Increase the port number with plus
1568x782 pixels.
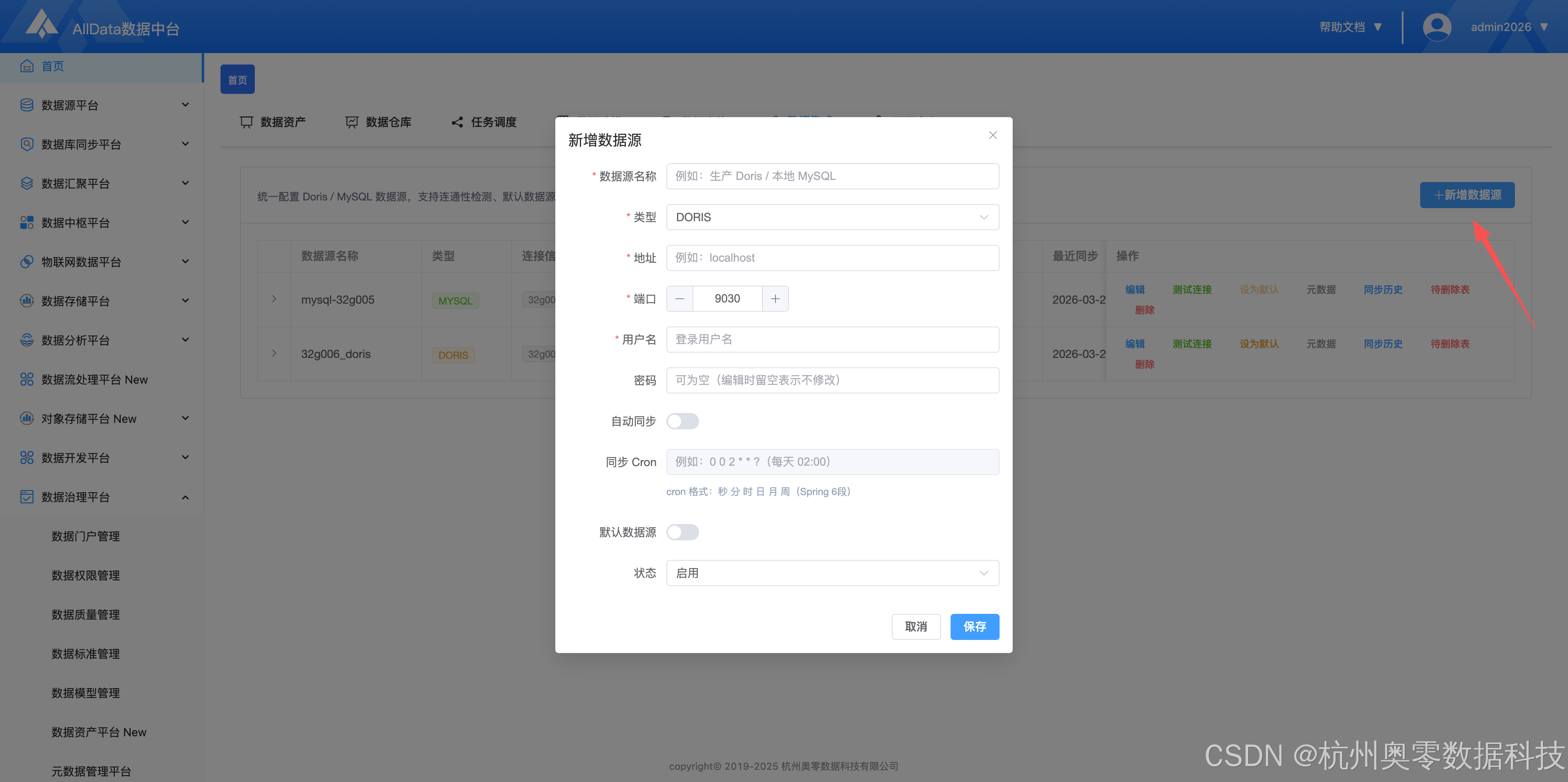point(775,299)
